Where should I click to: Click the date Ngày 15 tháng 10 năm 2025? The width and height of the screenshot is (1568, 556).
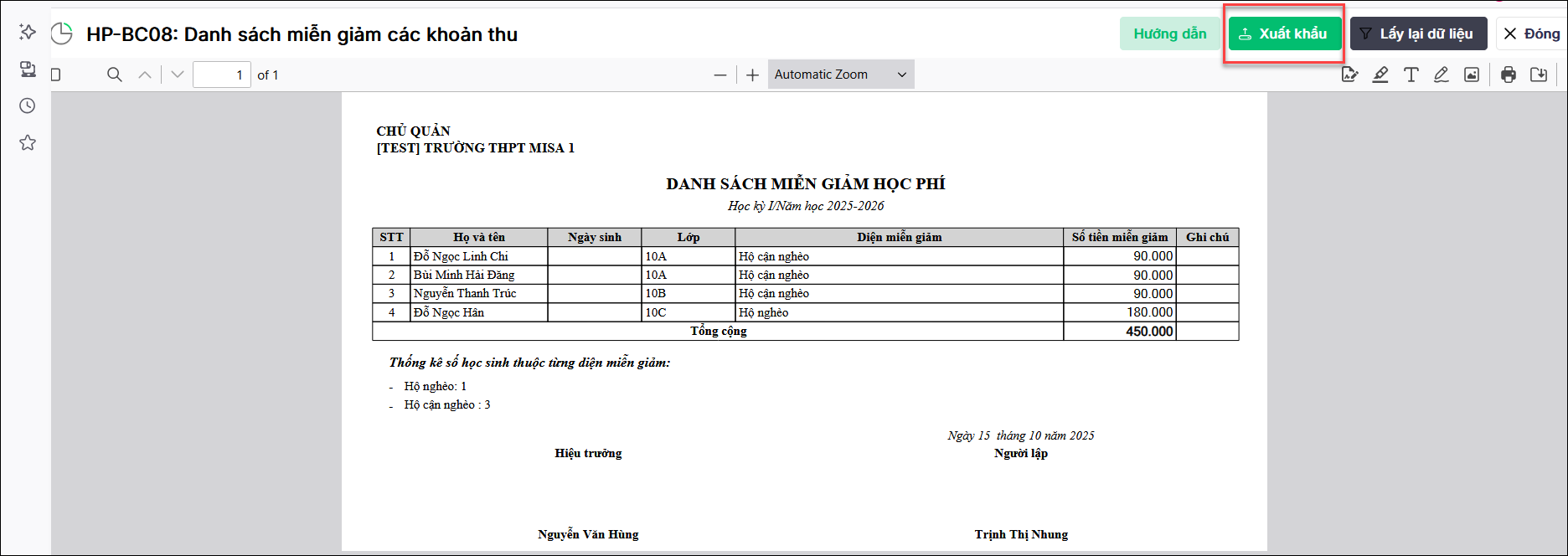click(x=1021, y=435)
